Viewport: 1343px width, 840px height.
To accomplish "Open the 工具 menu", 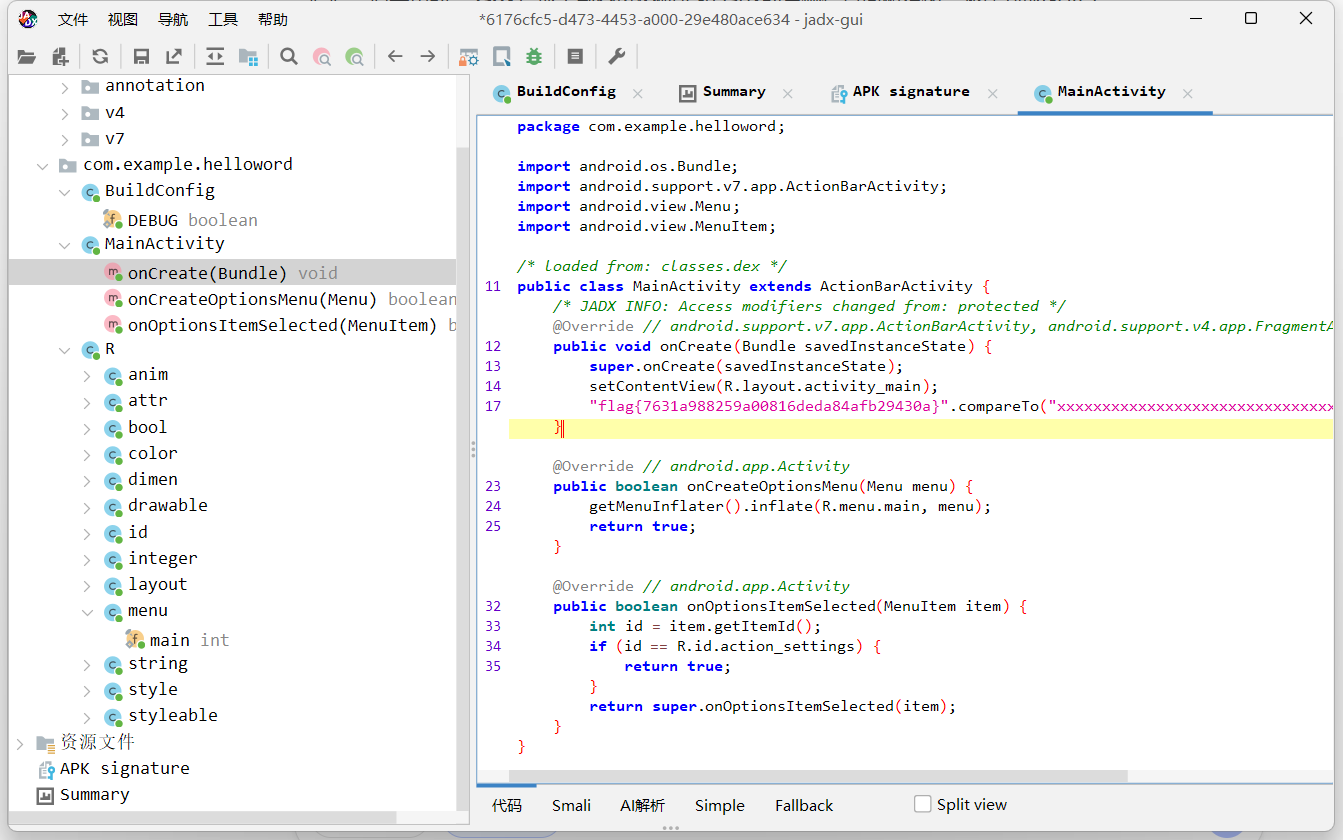I will [x=223, y=19].
